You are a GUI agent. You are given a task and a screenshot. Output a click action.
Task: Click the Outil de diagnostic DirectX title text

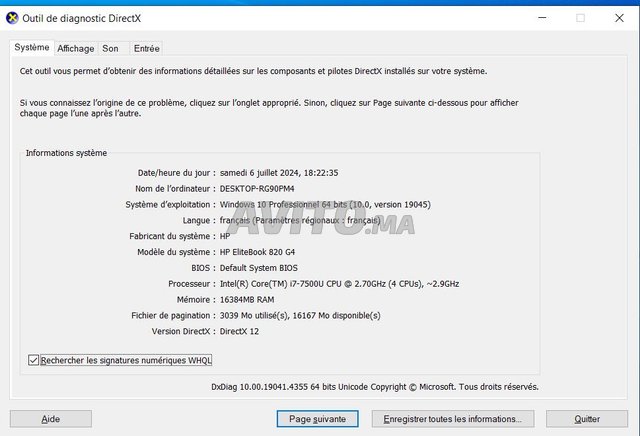[x=77, y=17]
